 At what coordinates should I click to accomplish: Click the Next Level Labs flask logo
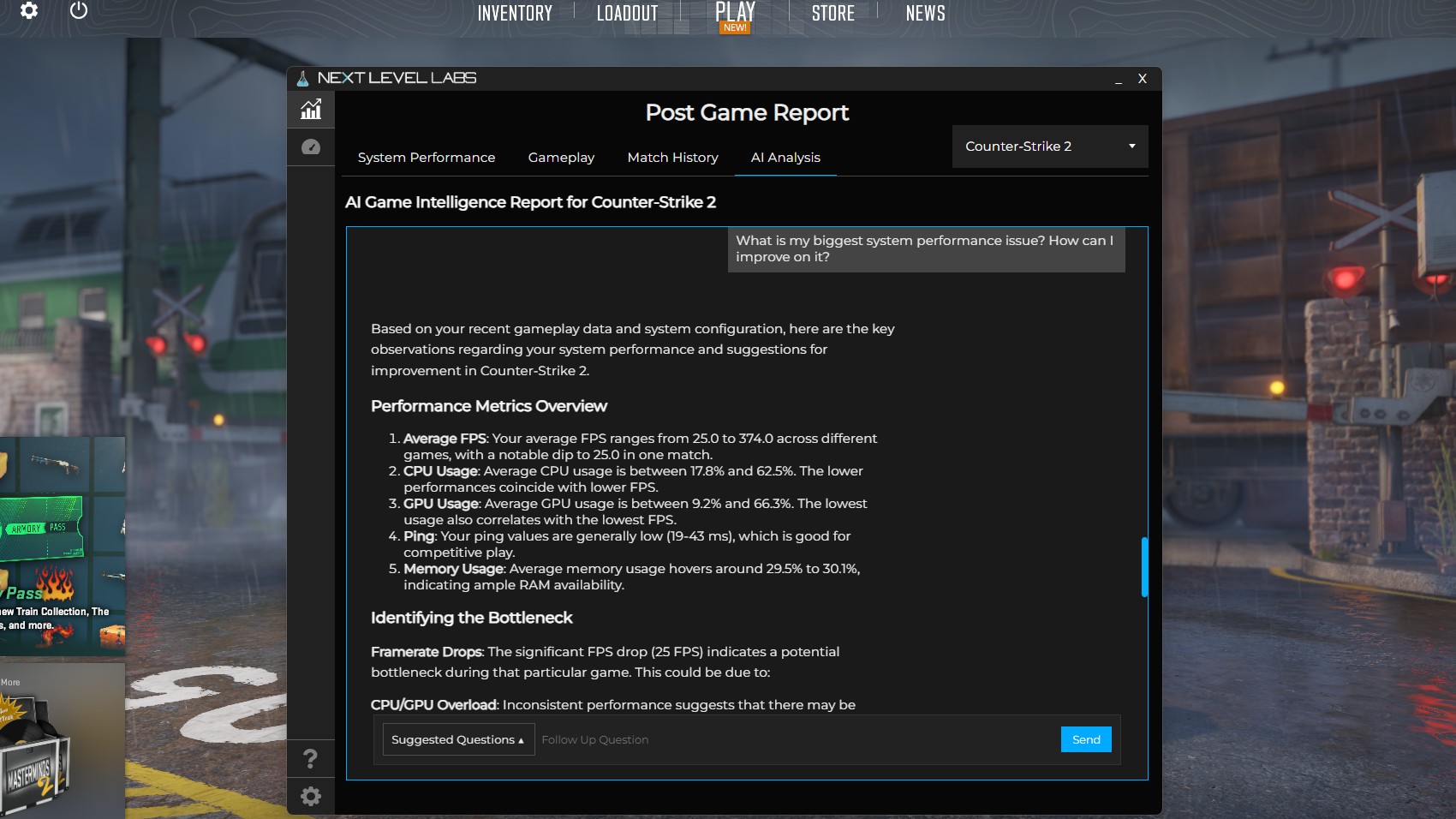pyautogui.click(x=302, y=79)
